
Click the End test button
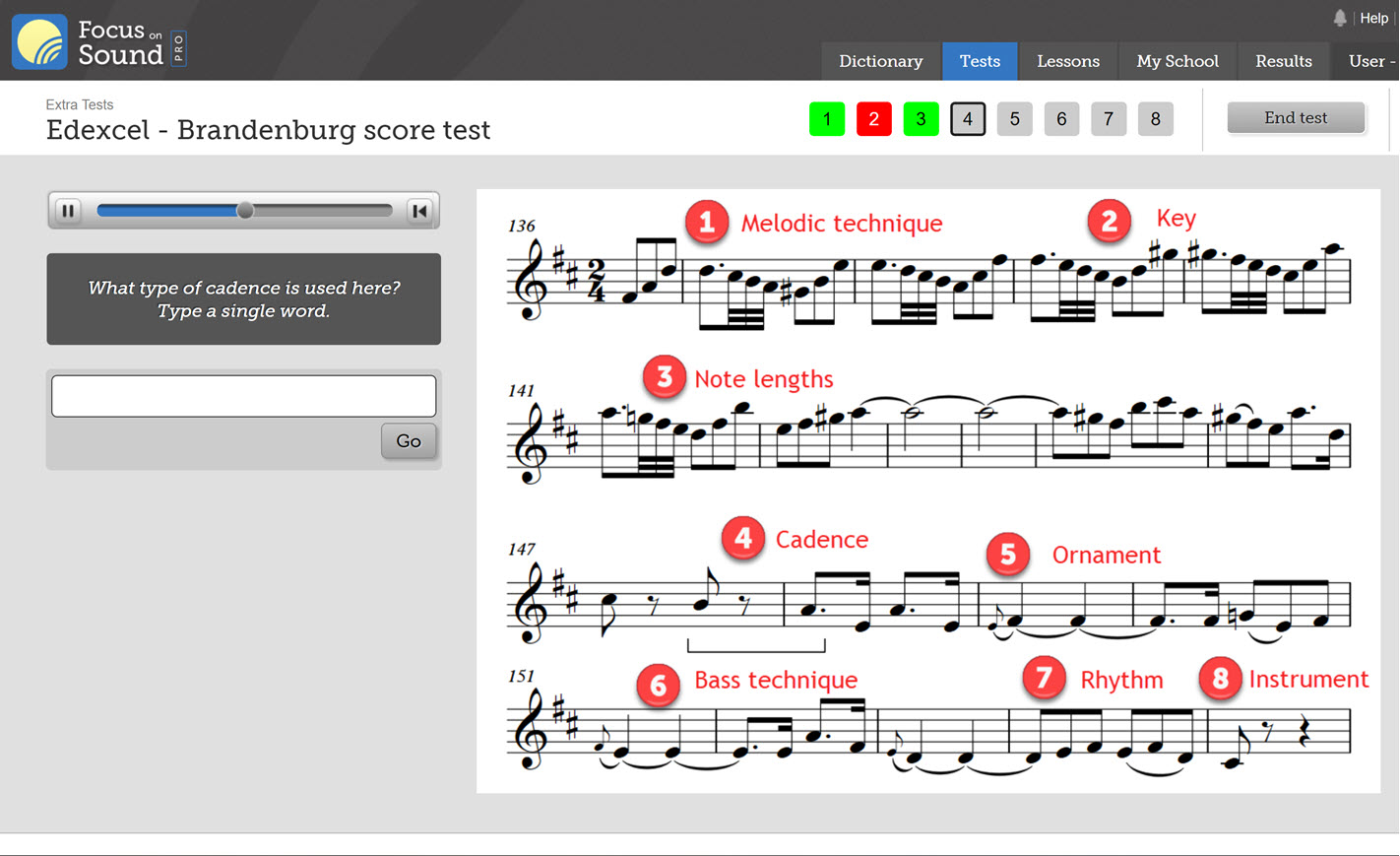[x=1296, y=118]
